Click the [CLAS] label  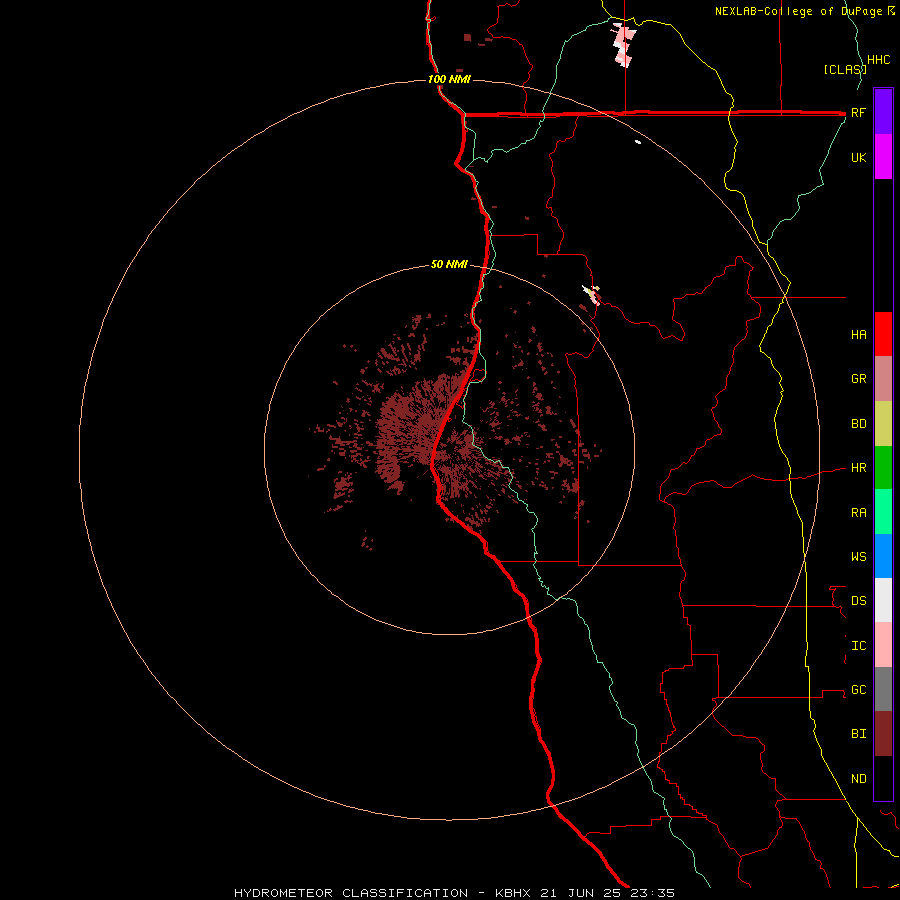[845, 69]
